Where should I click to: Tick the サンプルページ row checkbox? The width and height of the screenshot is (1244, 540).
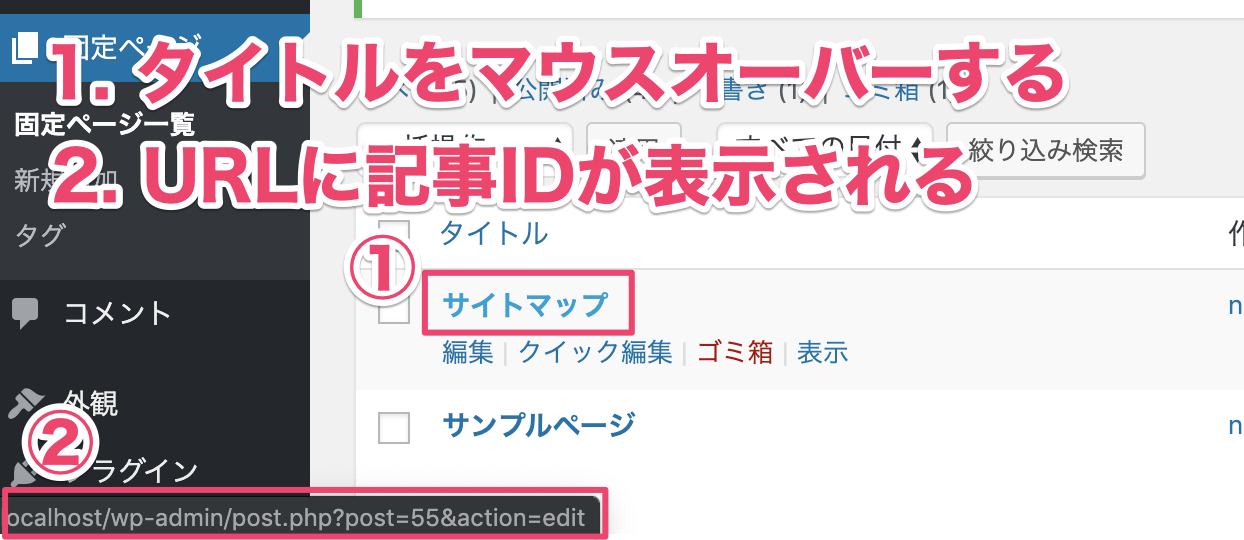tap(394, 427)
